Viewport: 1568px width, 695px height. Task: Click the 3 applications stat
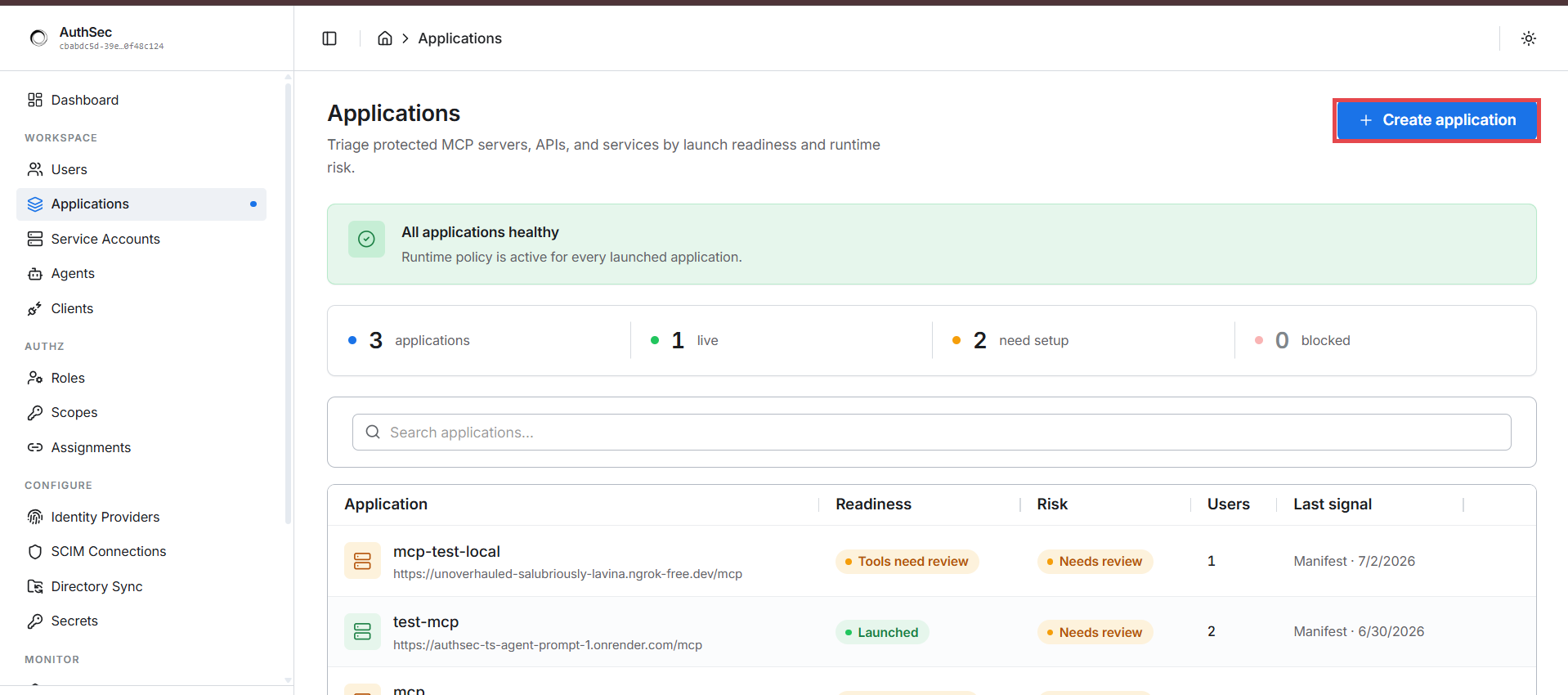(409, 340)
